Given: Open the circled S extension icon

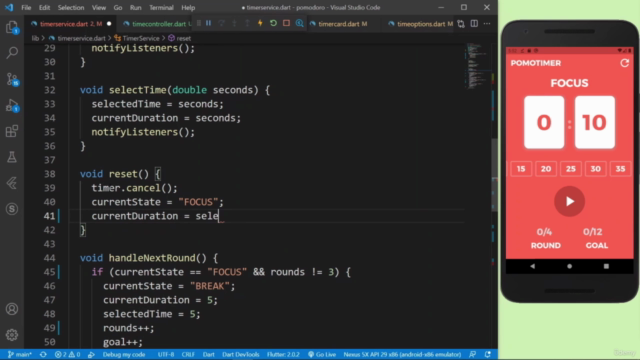Looking at the screenshot, I should tap(12, 209).
